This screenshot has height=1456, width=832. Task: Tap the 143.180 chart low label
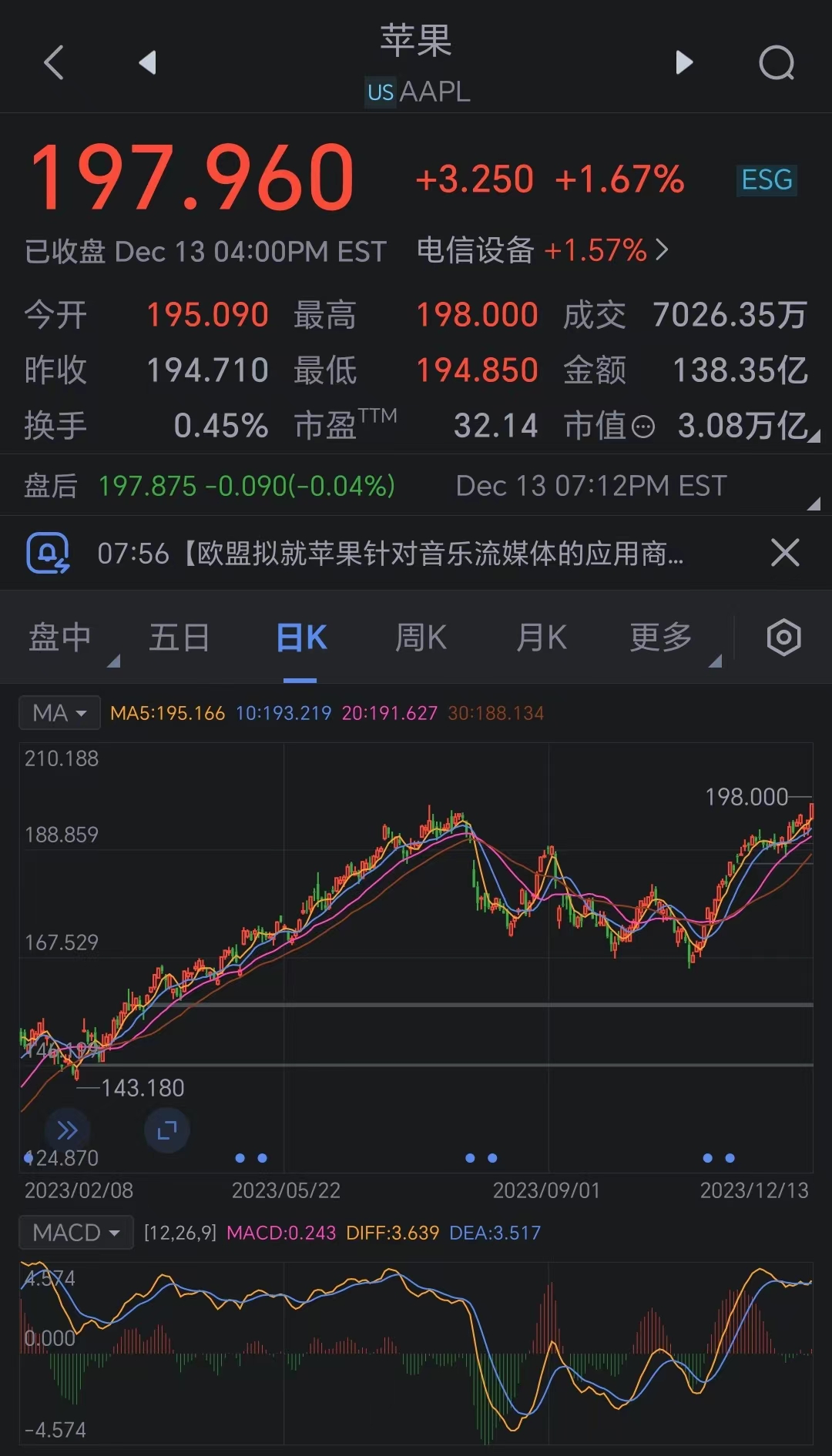pyautogui.click(x=143, y=1088)
